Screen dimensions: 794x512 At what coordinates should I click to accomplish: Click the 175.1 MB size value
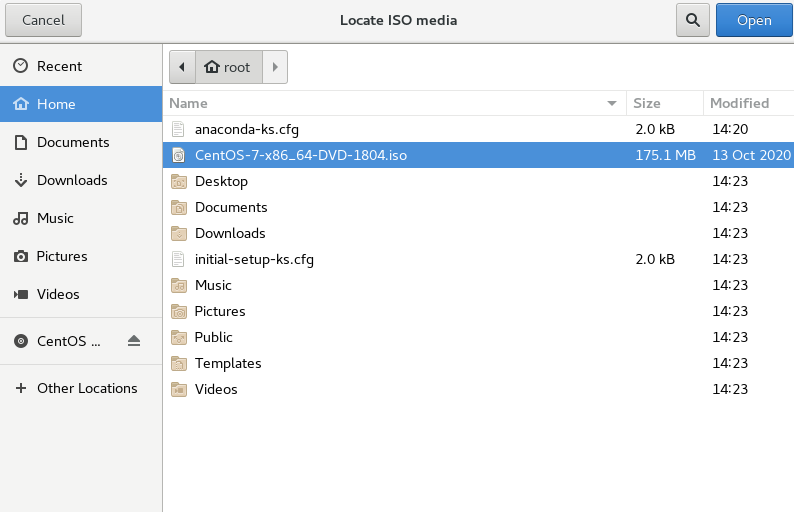point(665,155)
